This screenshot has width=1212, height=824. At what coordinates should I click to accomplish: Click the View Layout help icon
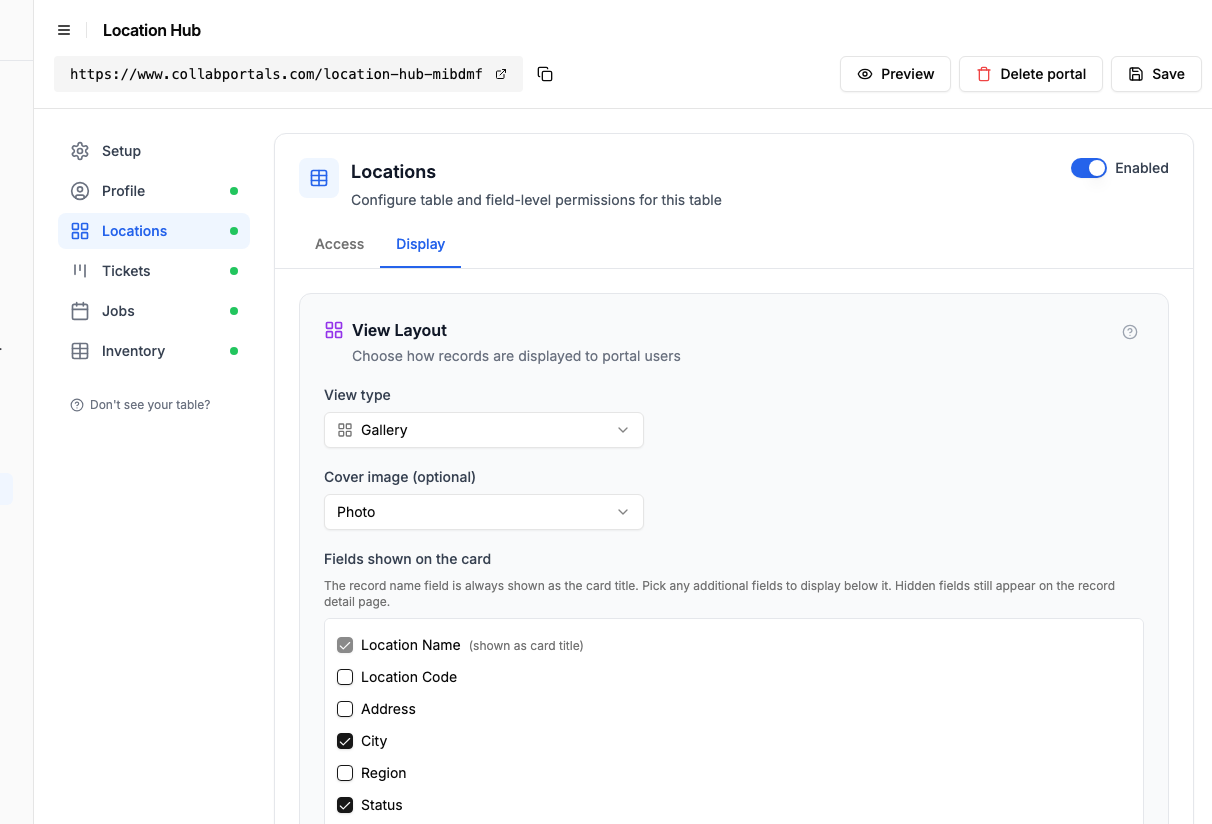click(1130, 332)
